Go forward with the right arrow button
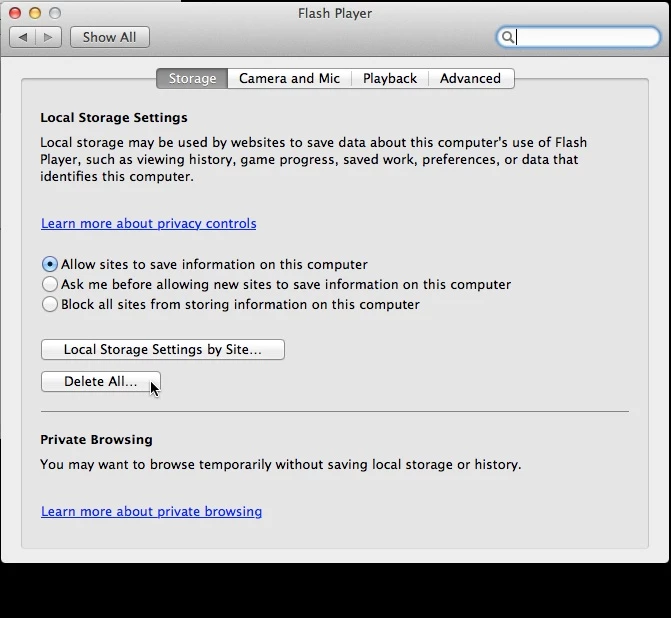 pyautogui.click(x=48, y=37)
